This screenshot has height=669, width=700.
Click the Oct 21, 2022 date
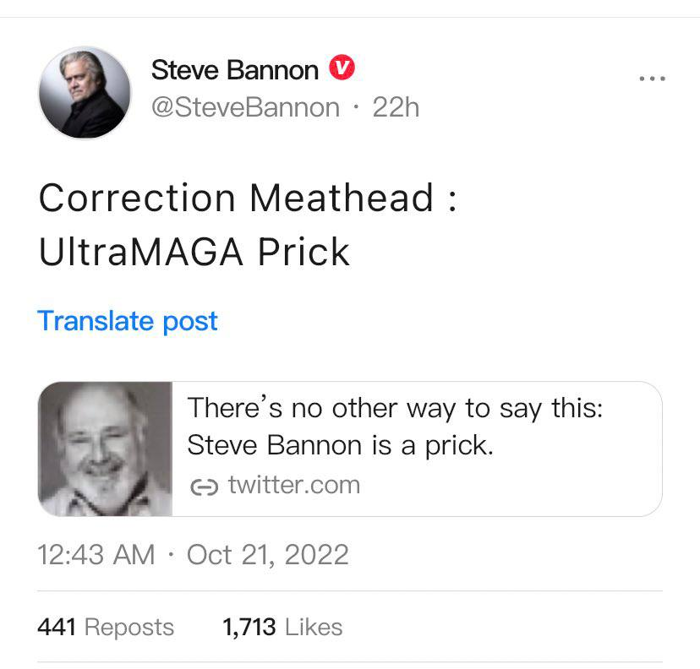[x=268, y=555]
